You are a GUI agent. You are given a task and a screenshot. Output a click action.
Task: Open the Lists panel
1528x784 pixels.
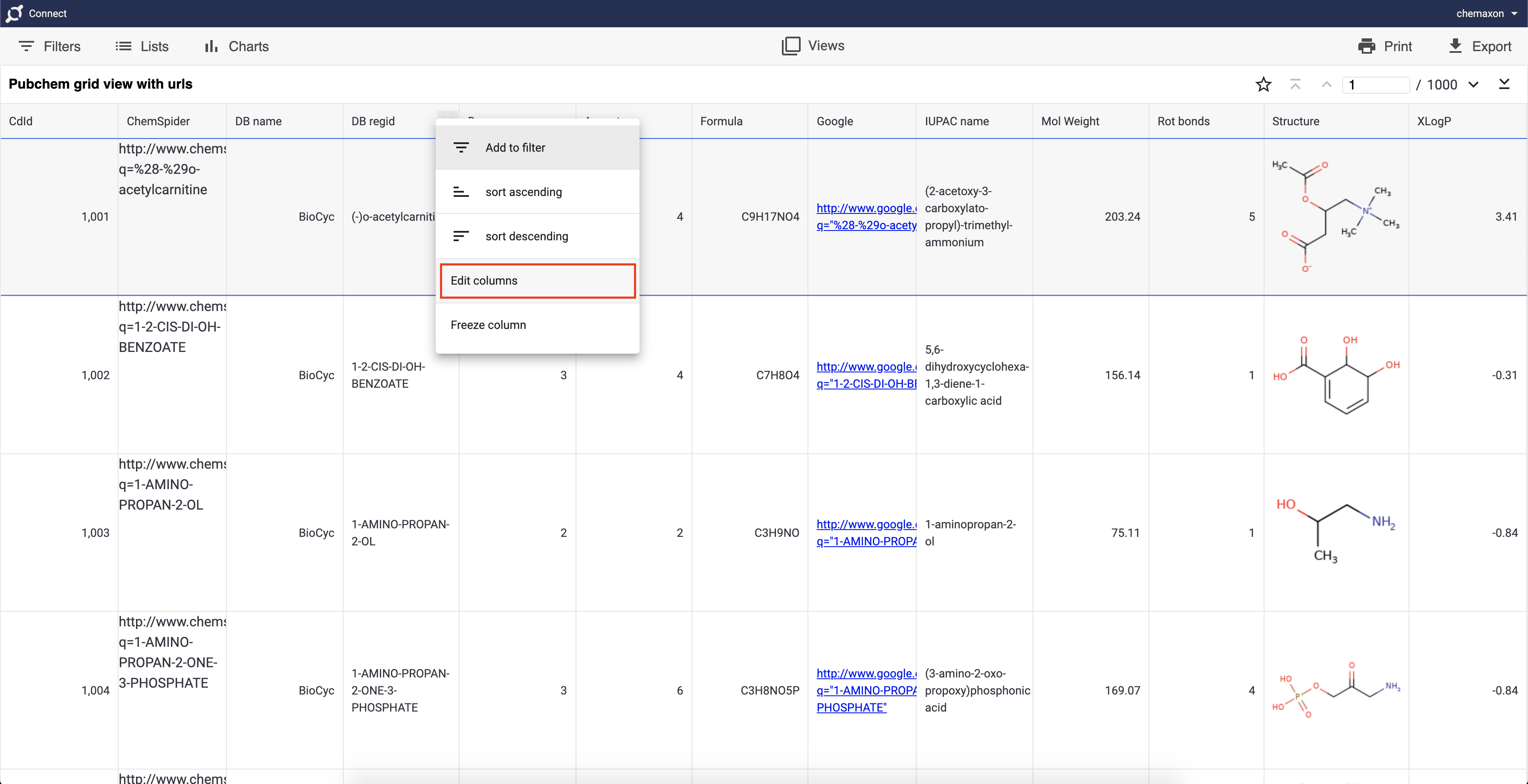[142, 46]
